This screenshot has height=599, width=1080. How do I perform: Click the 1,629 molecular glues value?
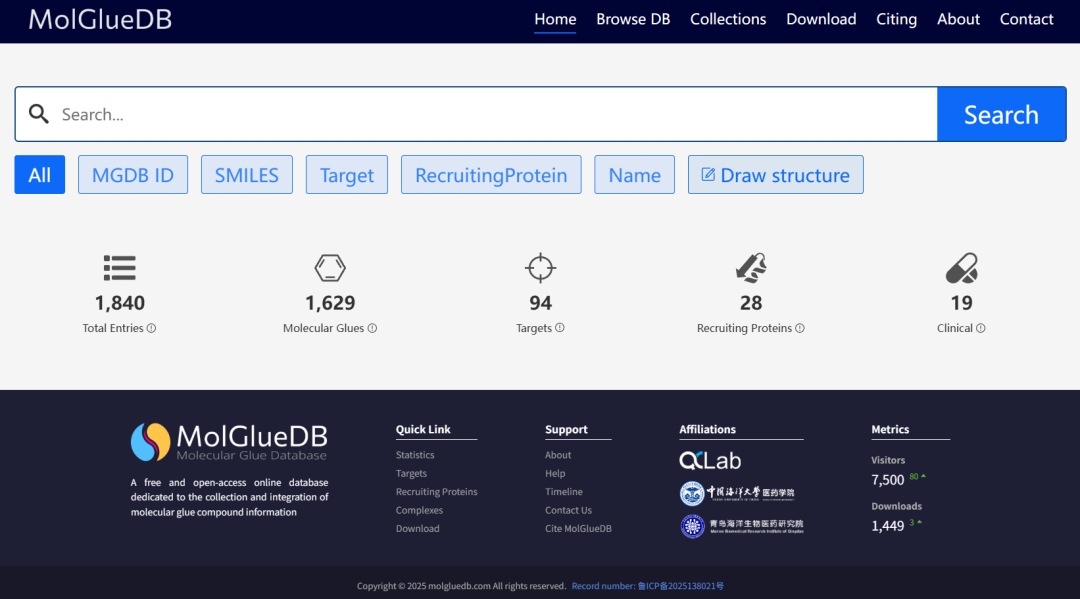[330, 303]
